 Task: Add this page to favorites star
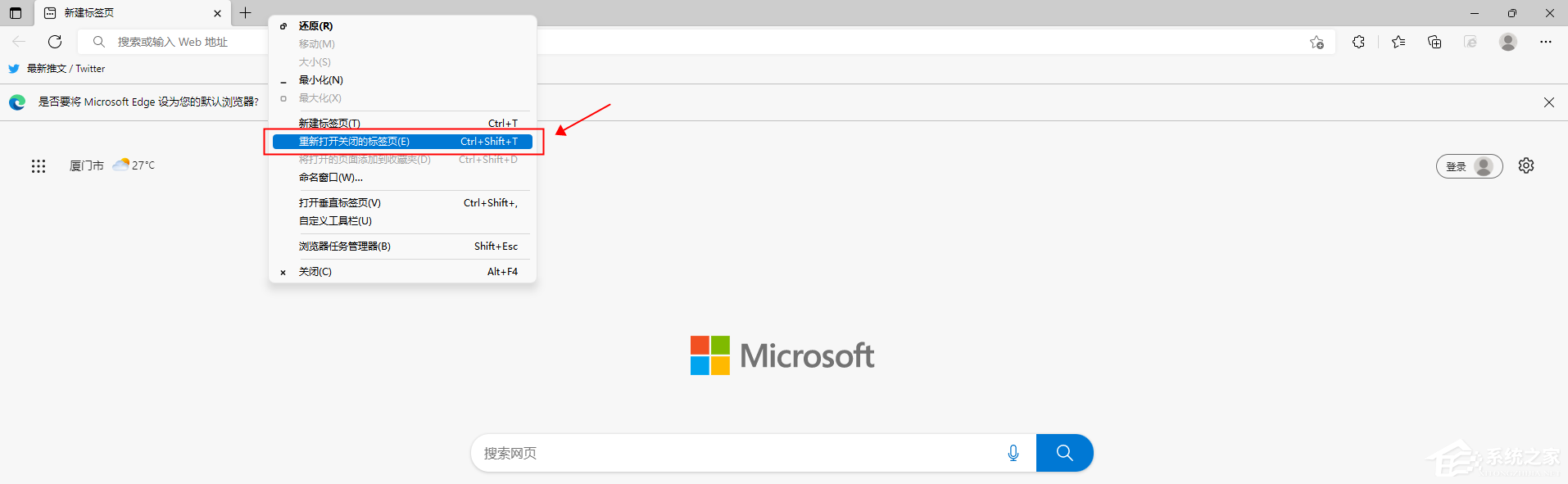[1316, 42]
